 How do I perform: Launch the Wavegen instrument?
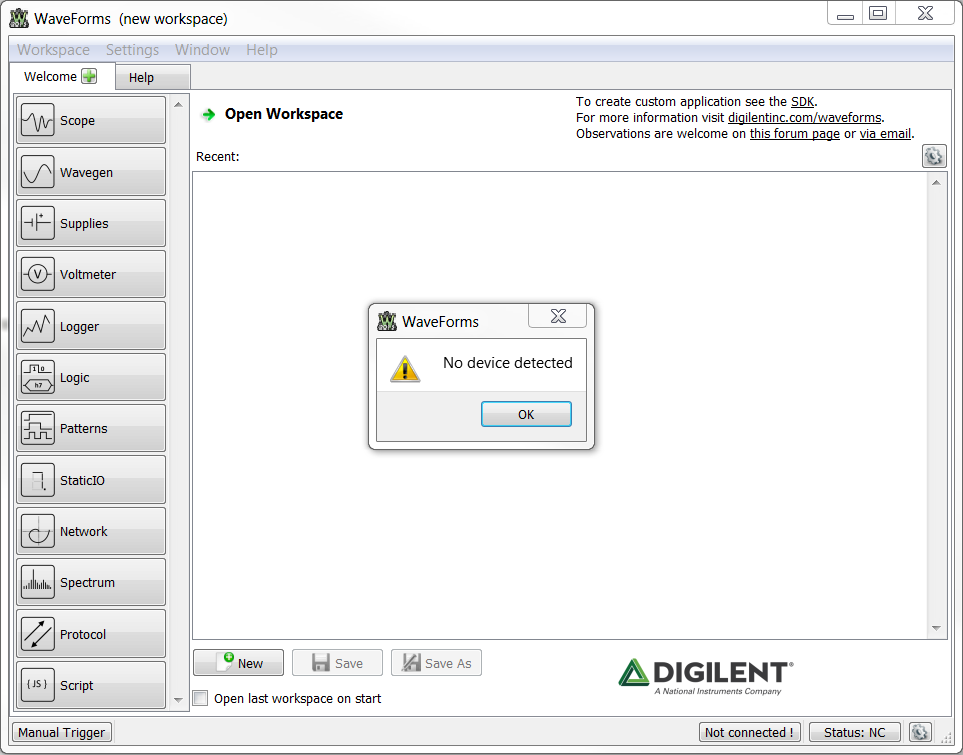click(91, 172)
